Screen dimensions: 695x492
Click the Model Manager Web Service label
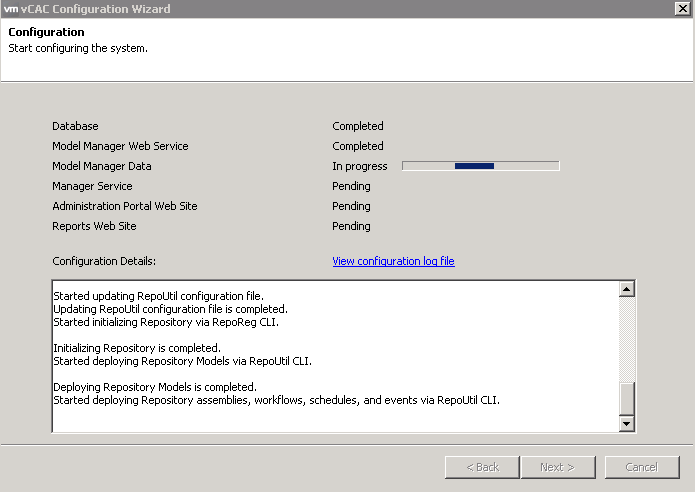(x=120, y=146)
